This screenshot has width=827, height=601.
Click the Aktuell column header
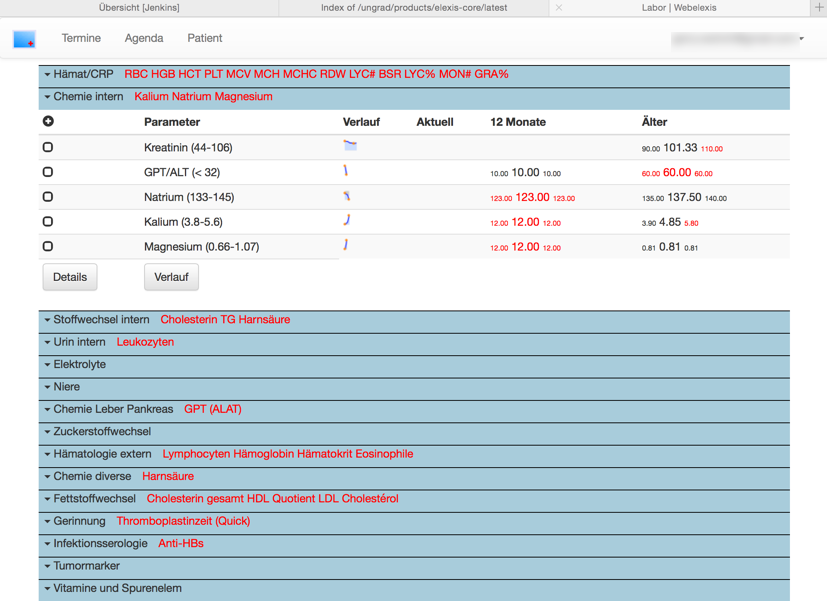pos(435,122)
